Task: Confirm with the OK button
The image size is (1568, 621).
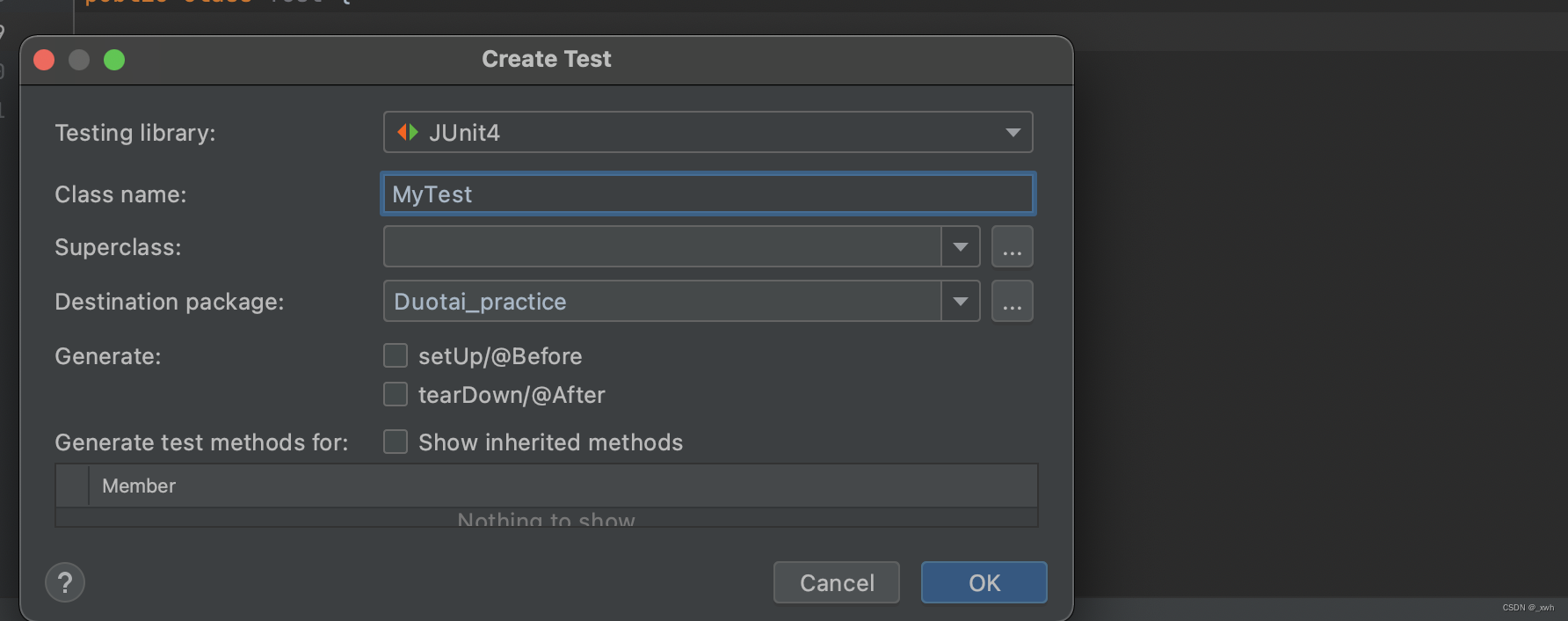Action: [x=984, y=582]
